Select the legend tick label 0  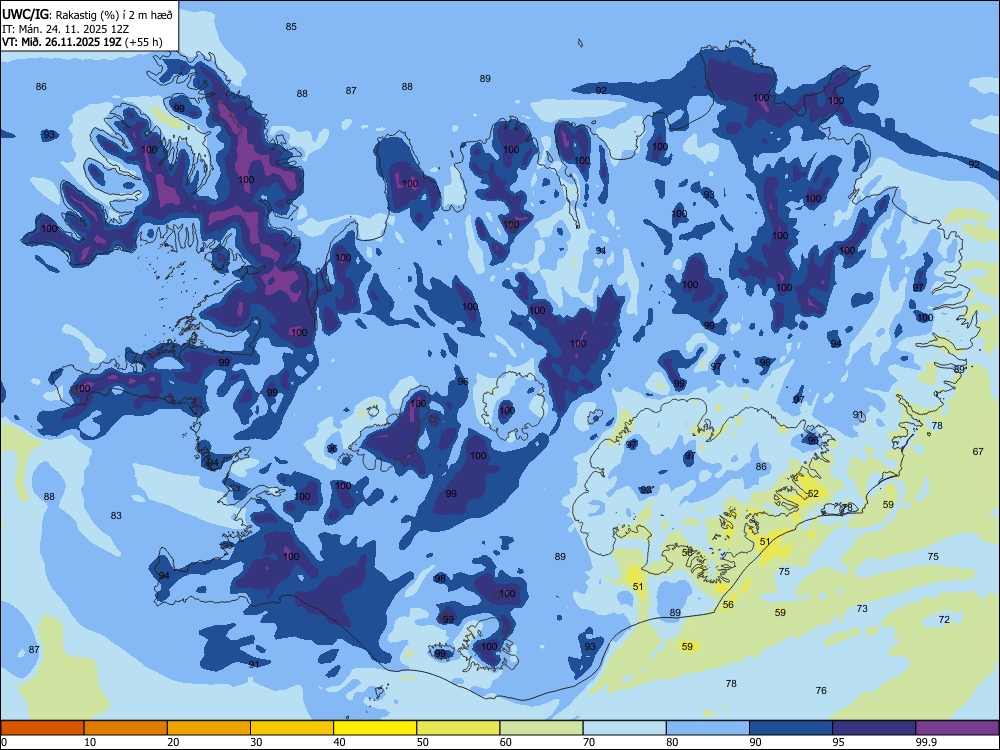4,742
